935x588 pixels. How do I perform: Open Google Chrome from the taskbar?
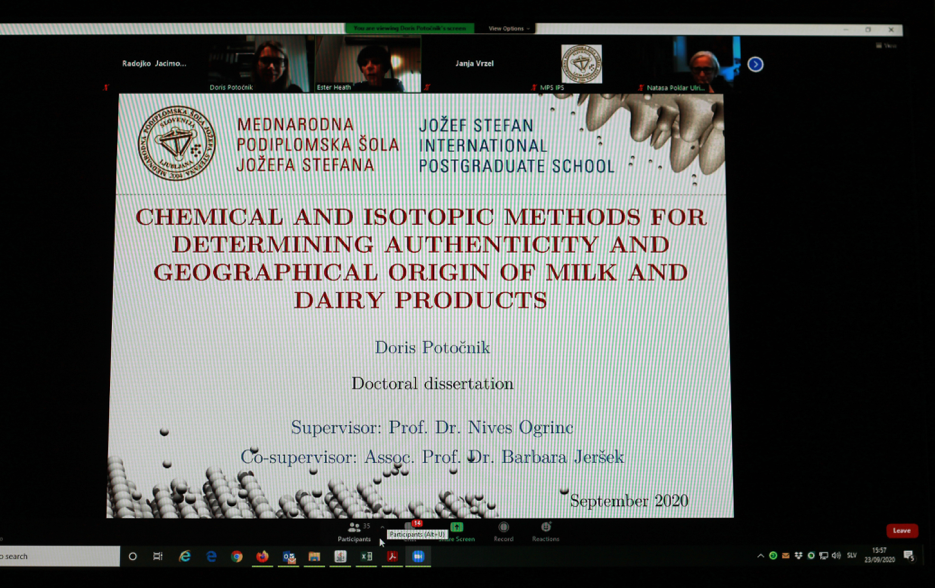coord(236,557)
